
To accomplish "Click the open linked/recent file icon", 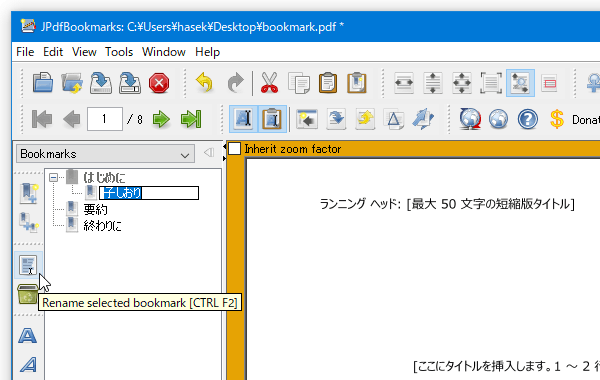I will pos(72,83).
